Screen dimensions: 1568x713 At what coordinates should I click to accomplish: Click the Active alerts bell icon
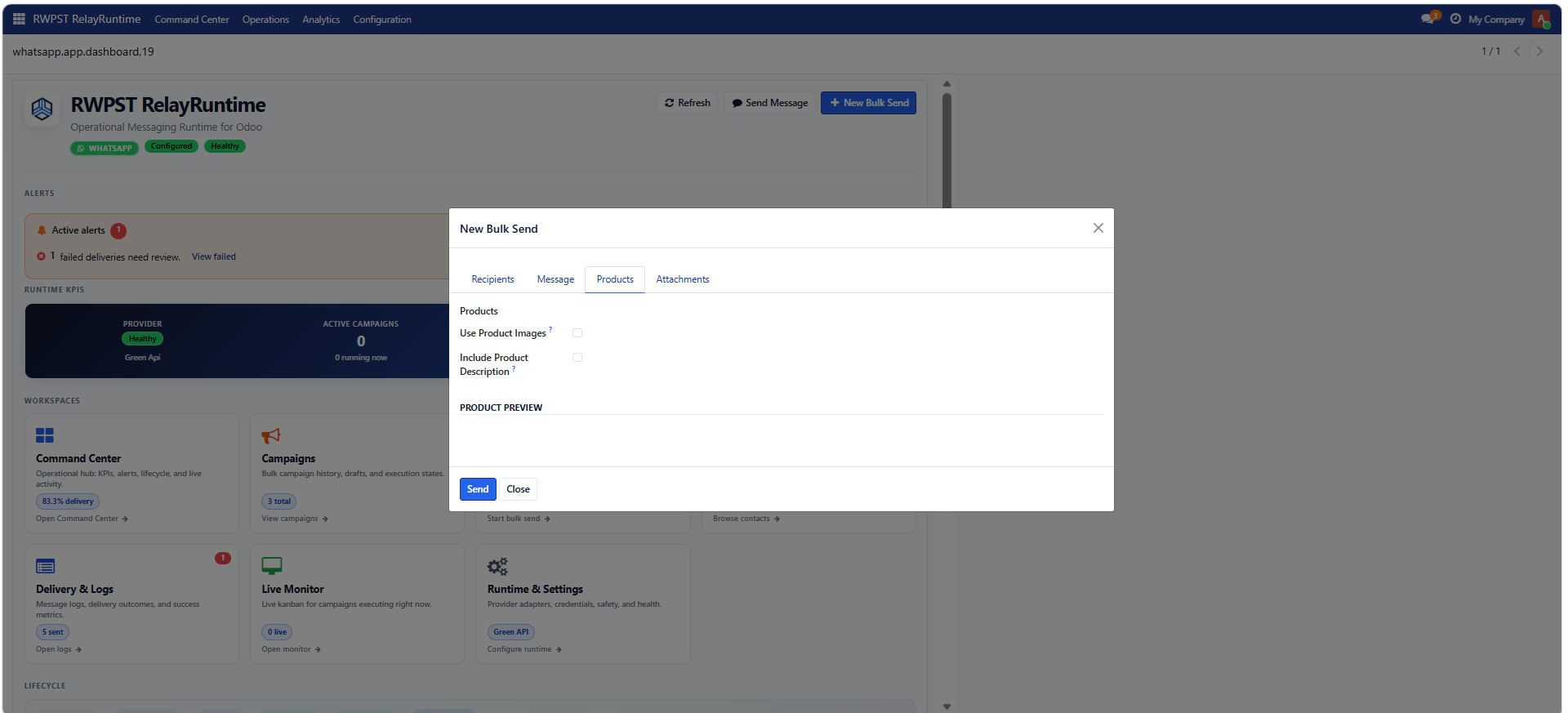click(x=42, y=230)
